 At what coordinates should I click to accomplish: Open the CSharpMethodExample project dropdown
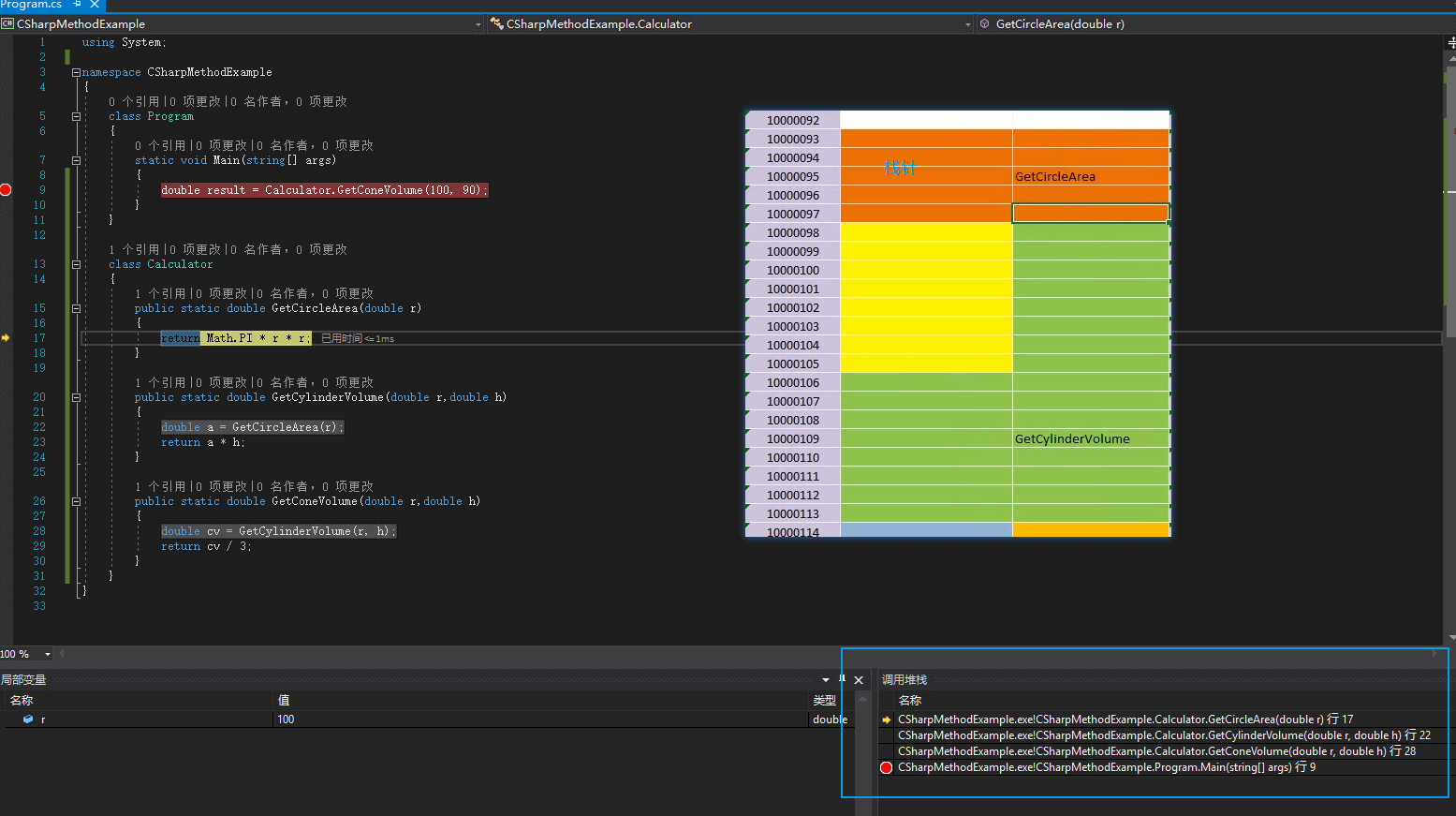pyautogui.click(x=478, y=24)
